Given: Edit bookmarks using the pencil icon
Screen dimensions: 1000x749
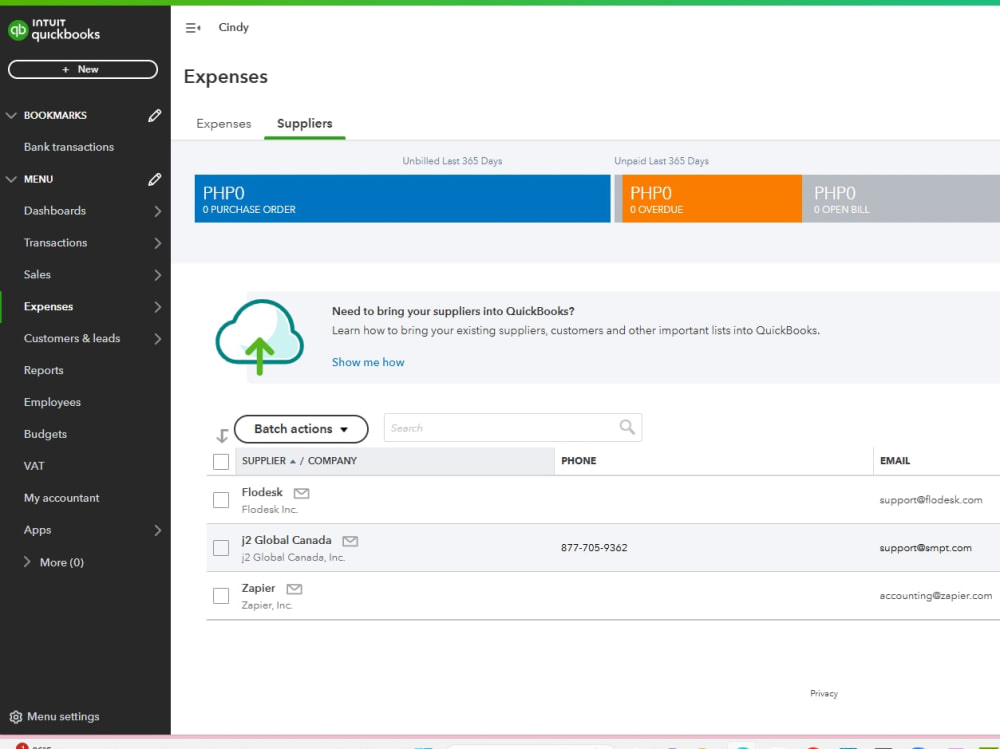Looking at the screenshot, I should coord(154,115).
